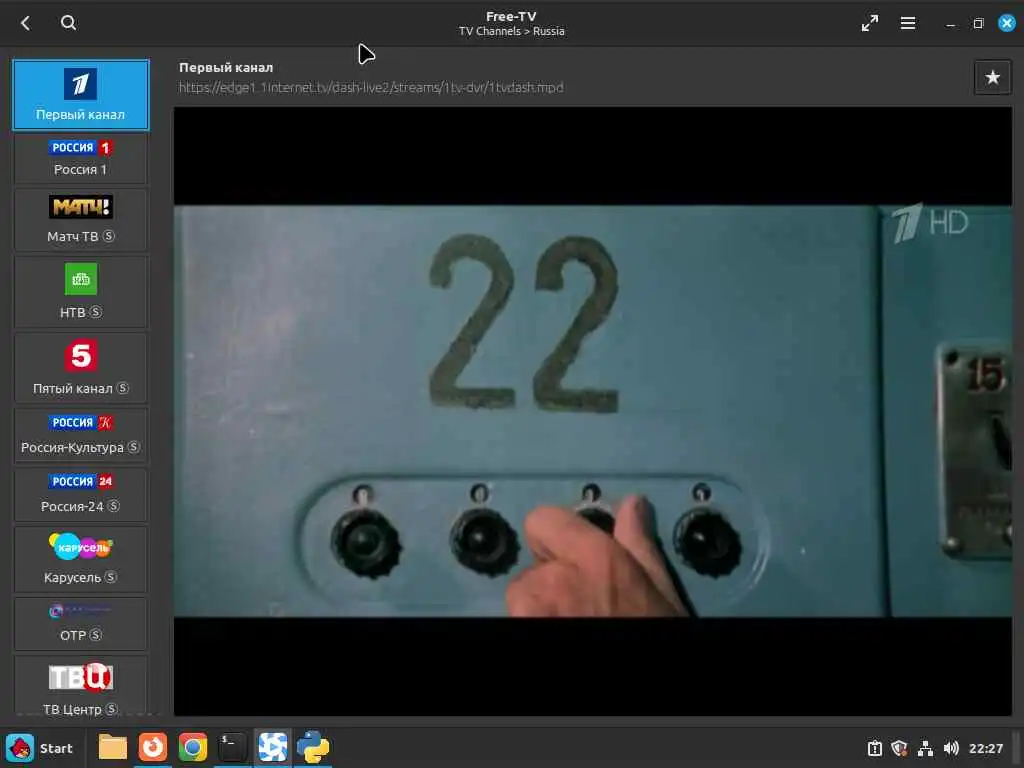This screenshot has height=768, width=1024.
Task: Open the file manager from taskbar
Action: point(112,747)
